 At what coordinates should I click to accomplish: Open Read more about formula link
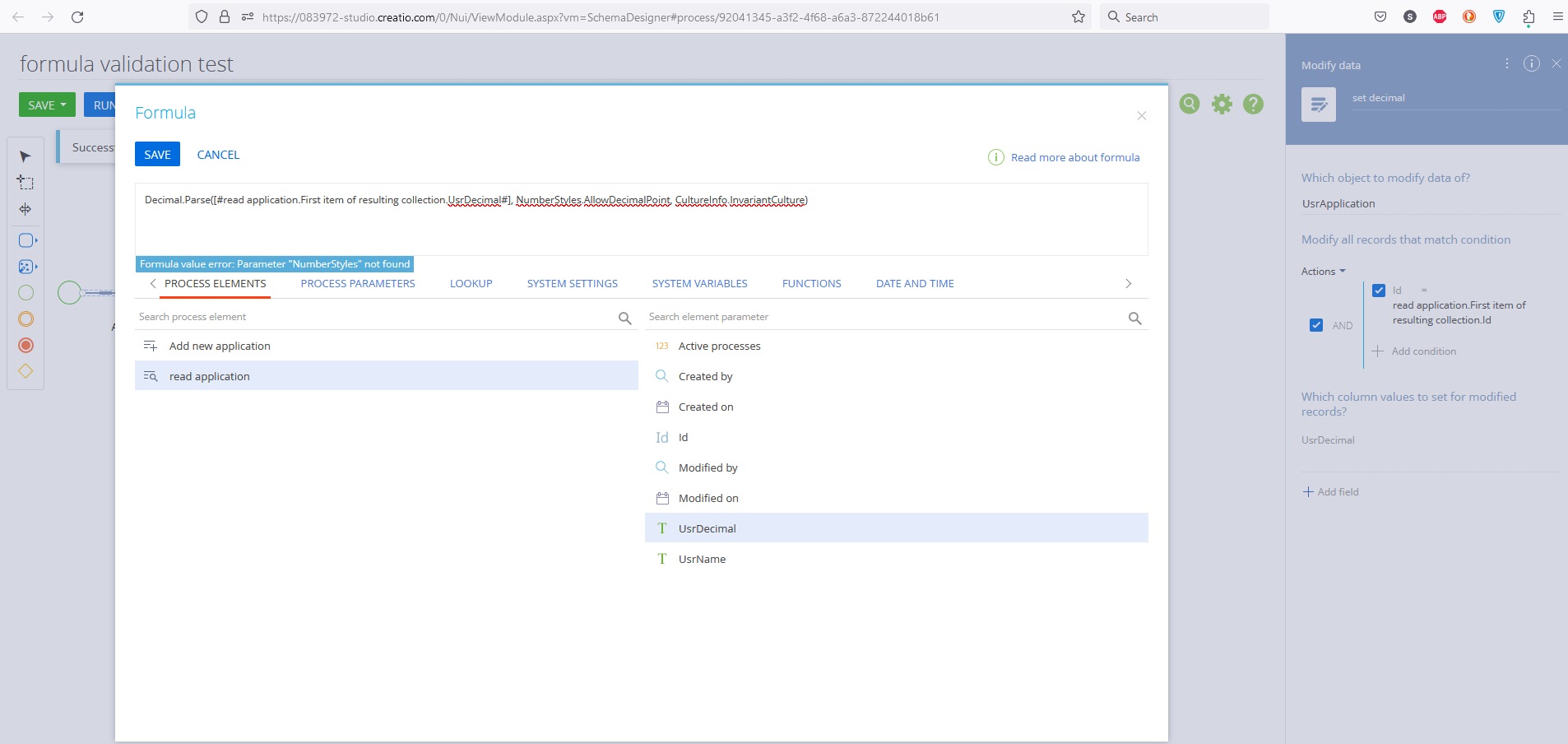[1074, 157]
